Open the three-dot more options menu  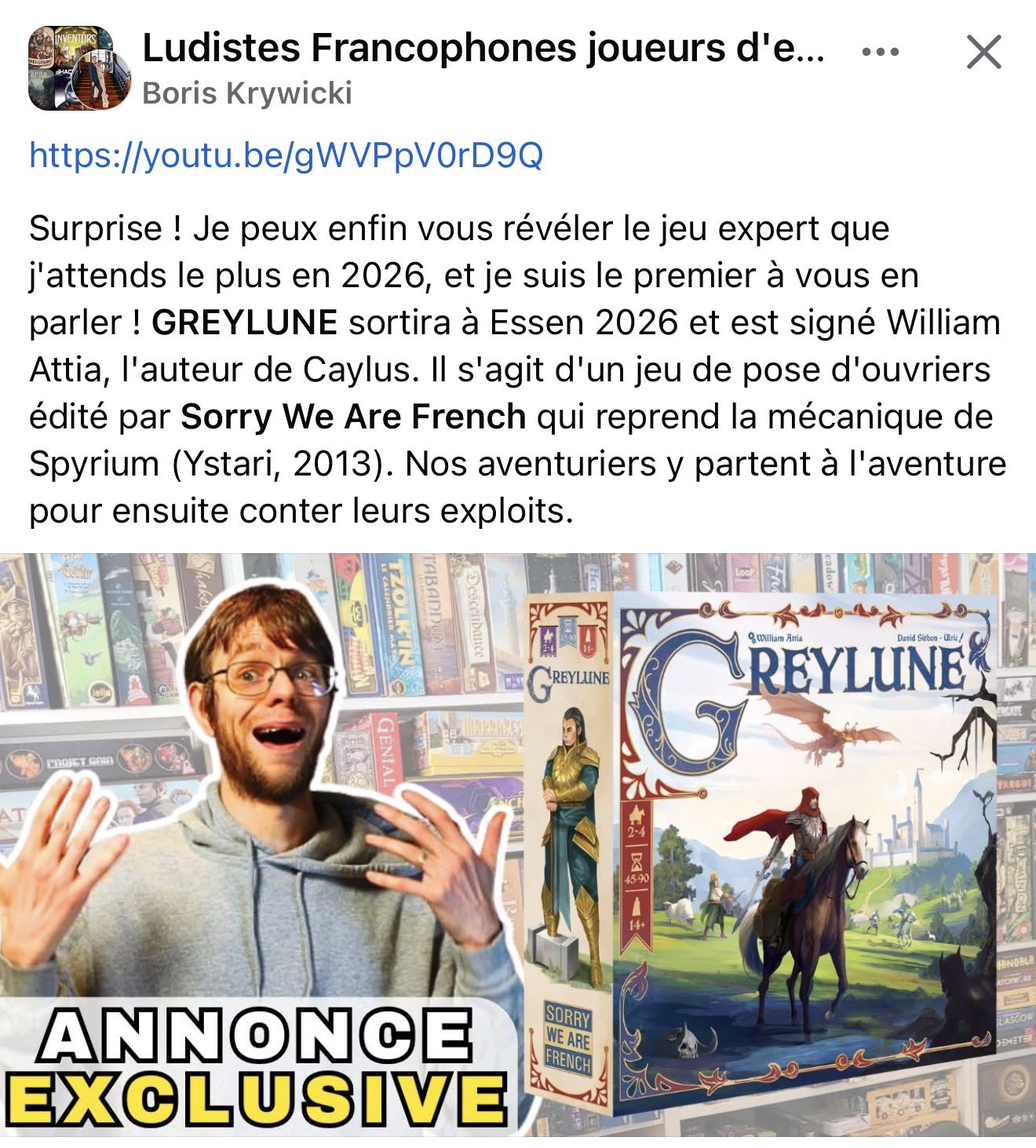[880, 53]
